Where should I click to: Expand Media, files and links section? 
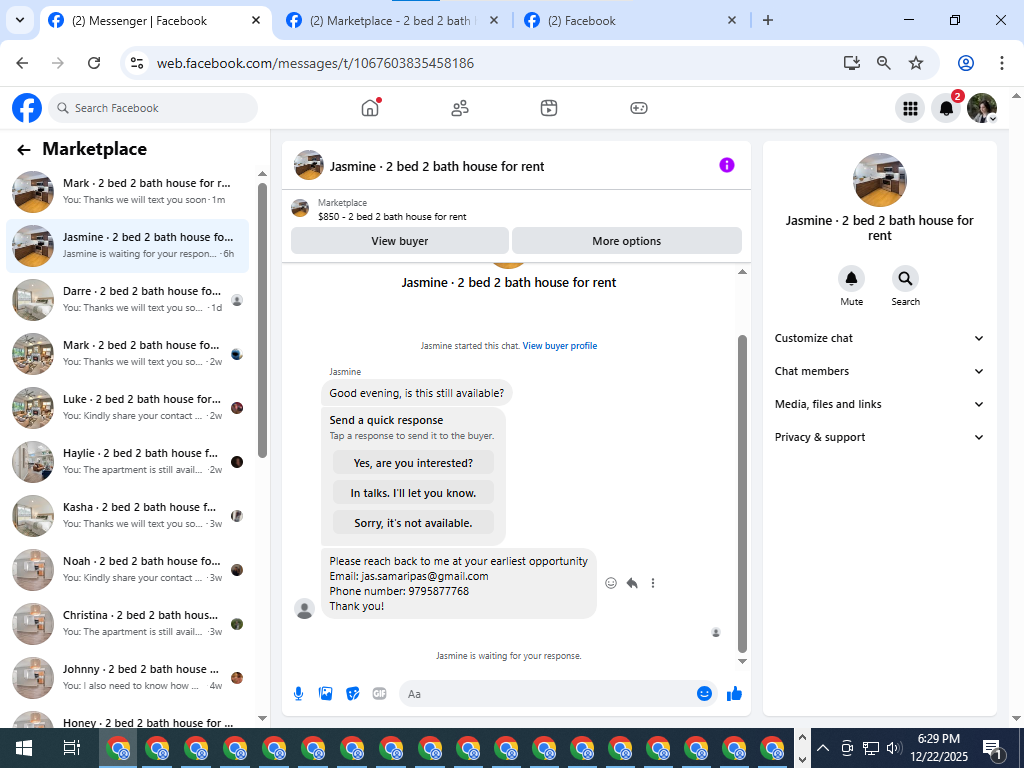[x=879, y=404]
